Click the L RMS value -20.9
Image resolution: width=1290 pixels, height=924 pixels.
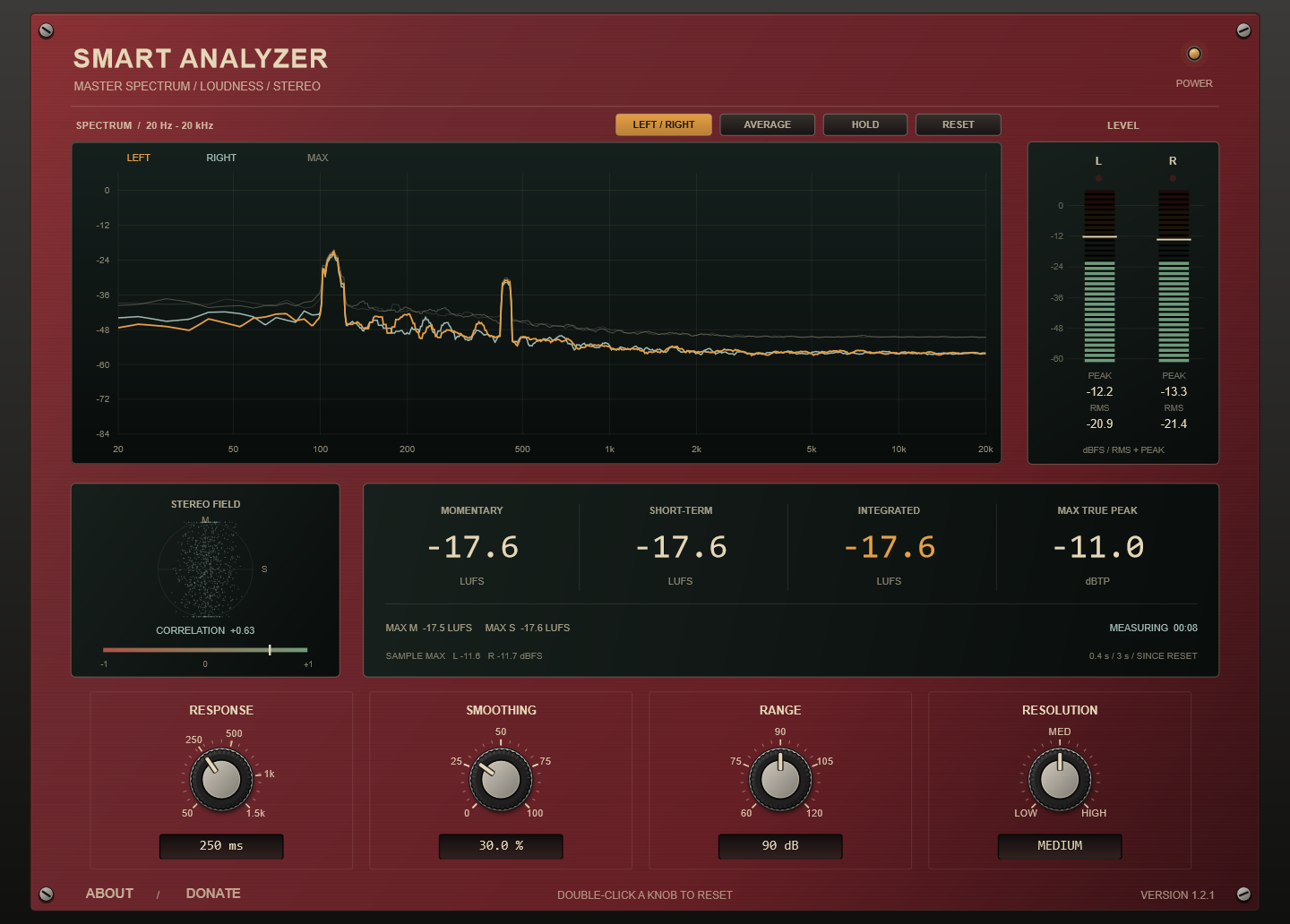[1099, 423]
